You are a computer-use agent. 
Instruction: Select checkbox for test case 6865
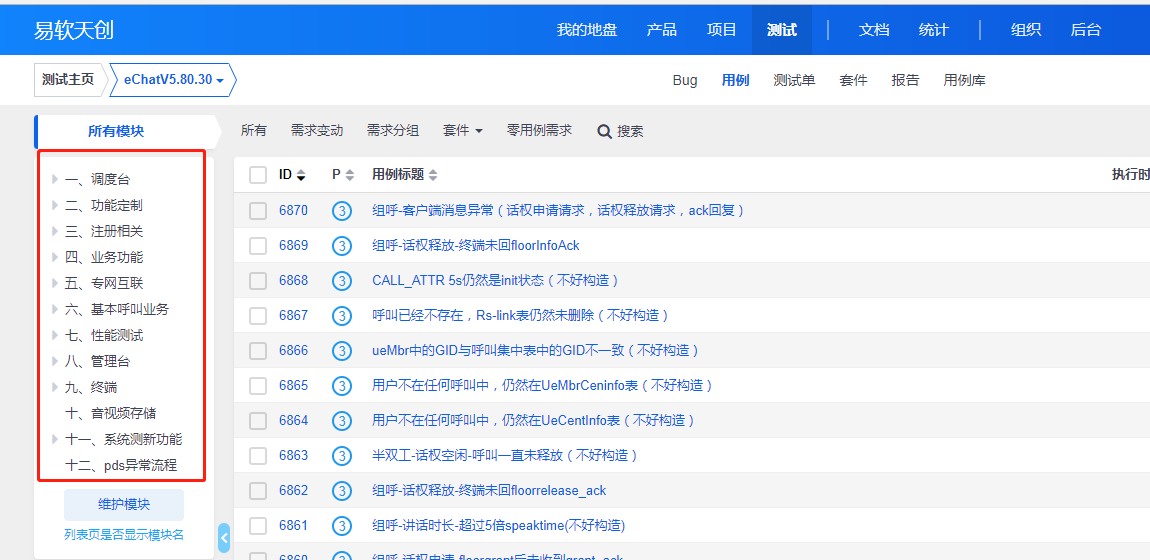(258, 386)
